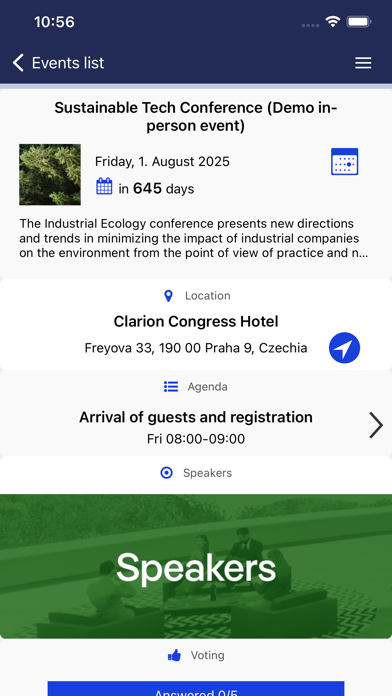The height and width of the screenshot is (696, 392).
Task: Add event to calendar icon
Action: [x=344, y=162]
